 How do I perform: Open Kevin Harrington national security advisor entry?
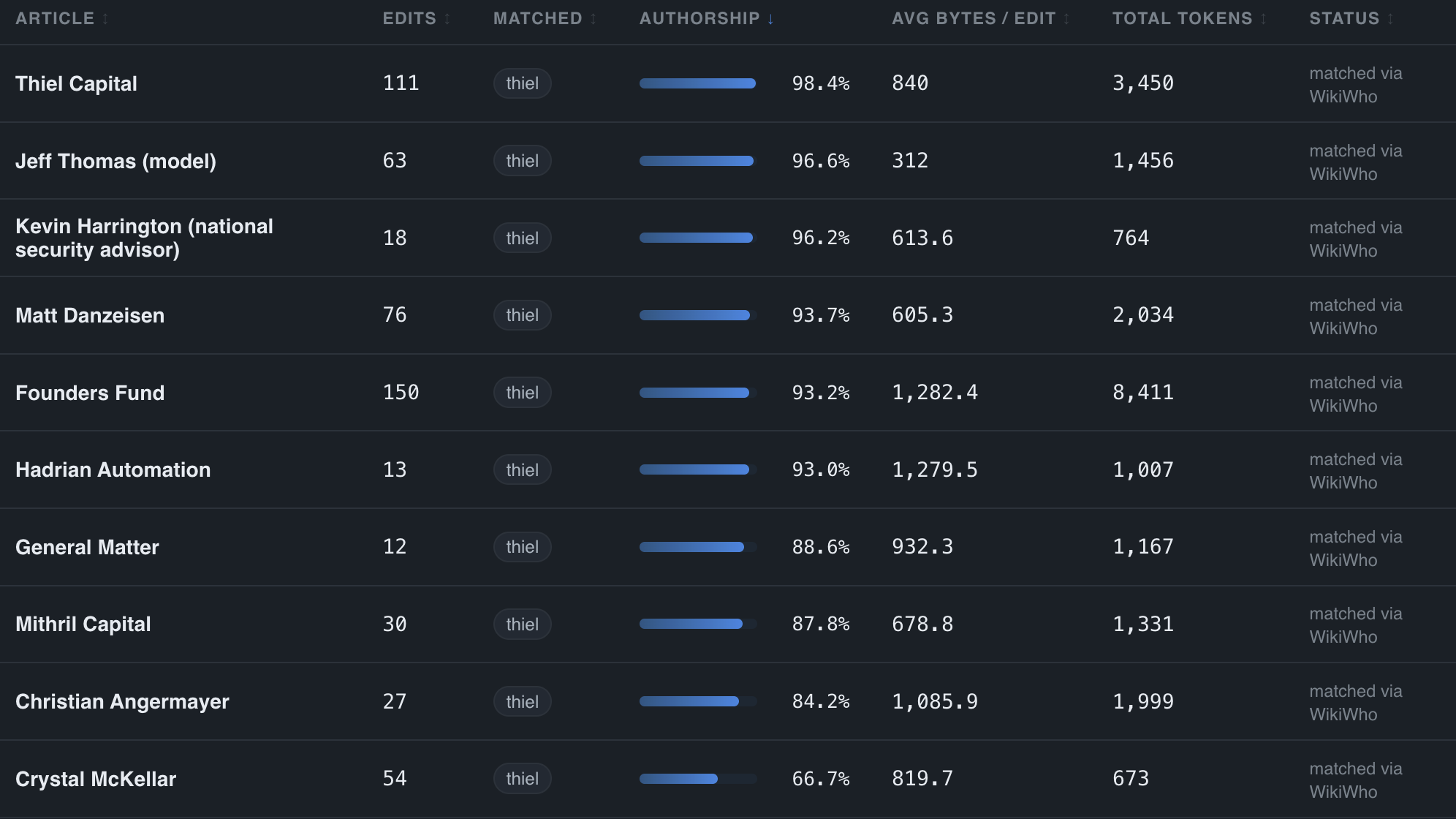pos(144,238)
